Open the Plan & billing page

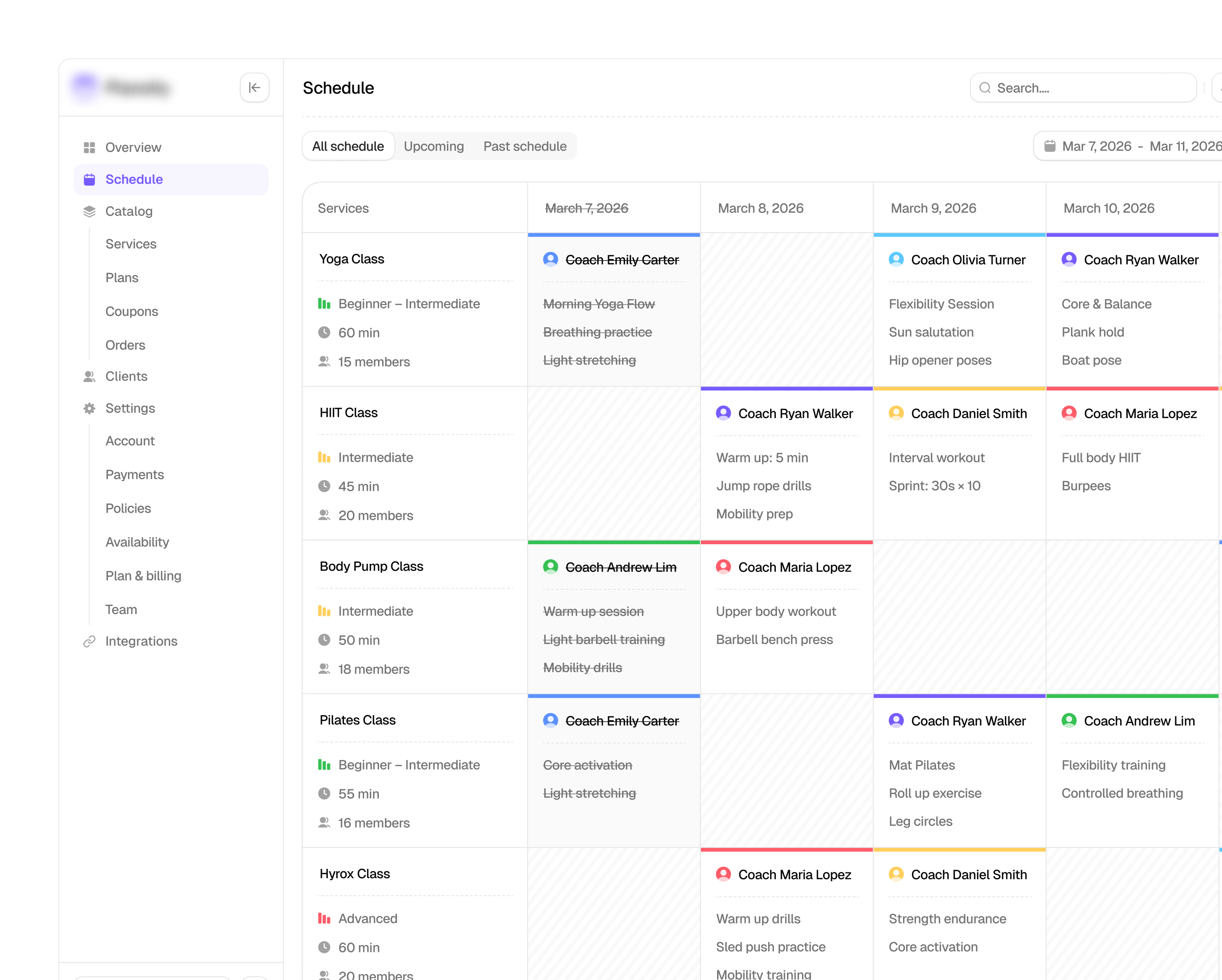[x=143, y=576]
